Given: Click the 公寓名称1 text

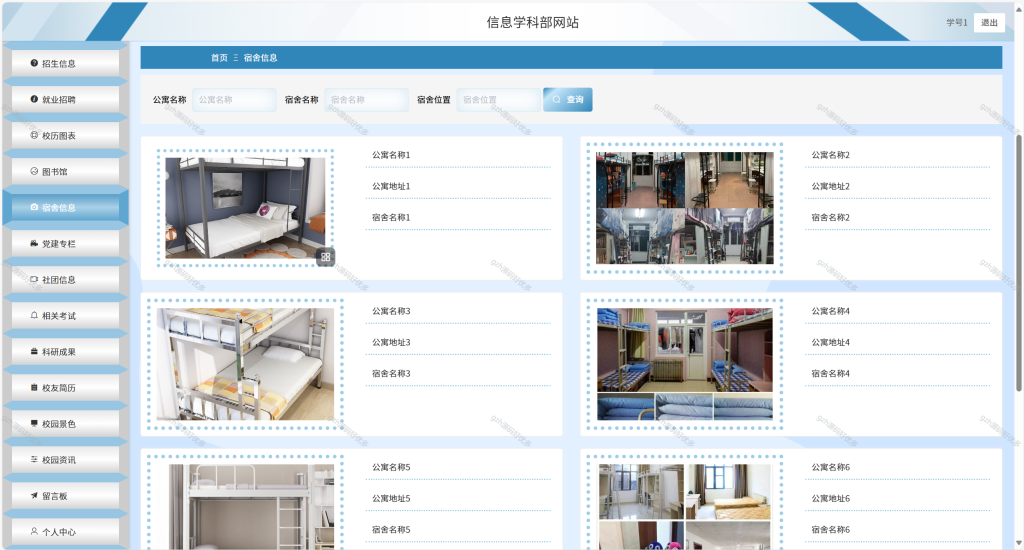Looking at the screenshot, I should pos(391,155).
